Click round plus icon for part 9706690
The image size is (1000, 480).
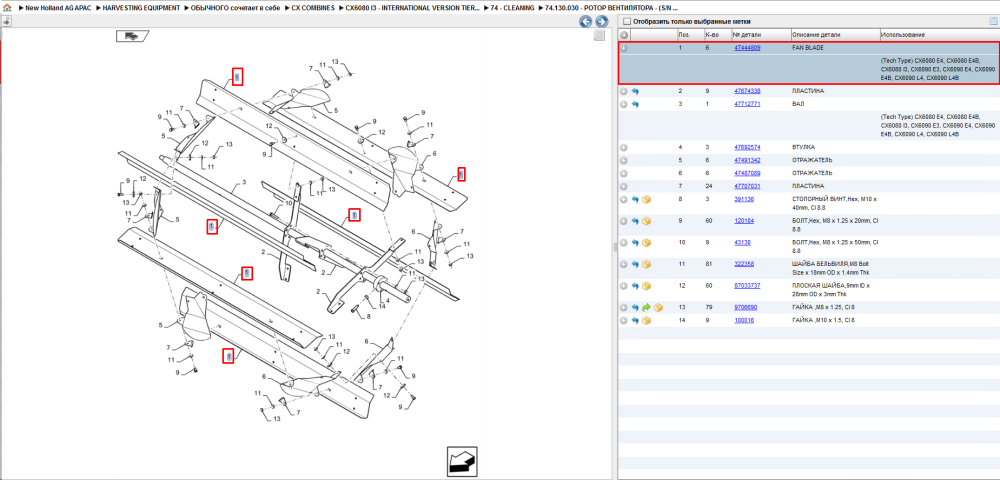624,307
